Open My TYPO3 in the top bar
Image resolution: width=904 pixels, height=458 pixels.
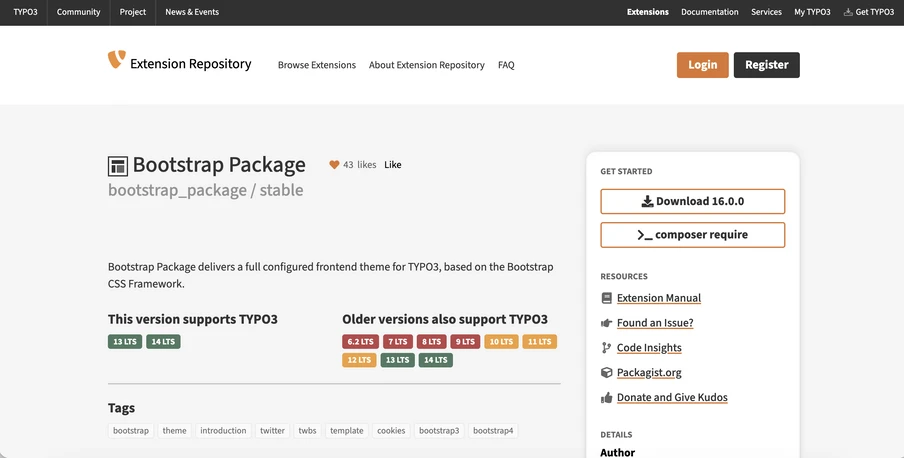point(812,12)
